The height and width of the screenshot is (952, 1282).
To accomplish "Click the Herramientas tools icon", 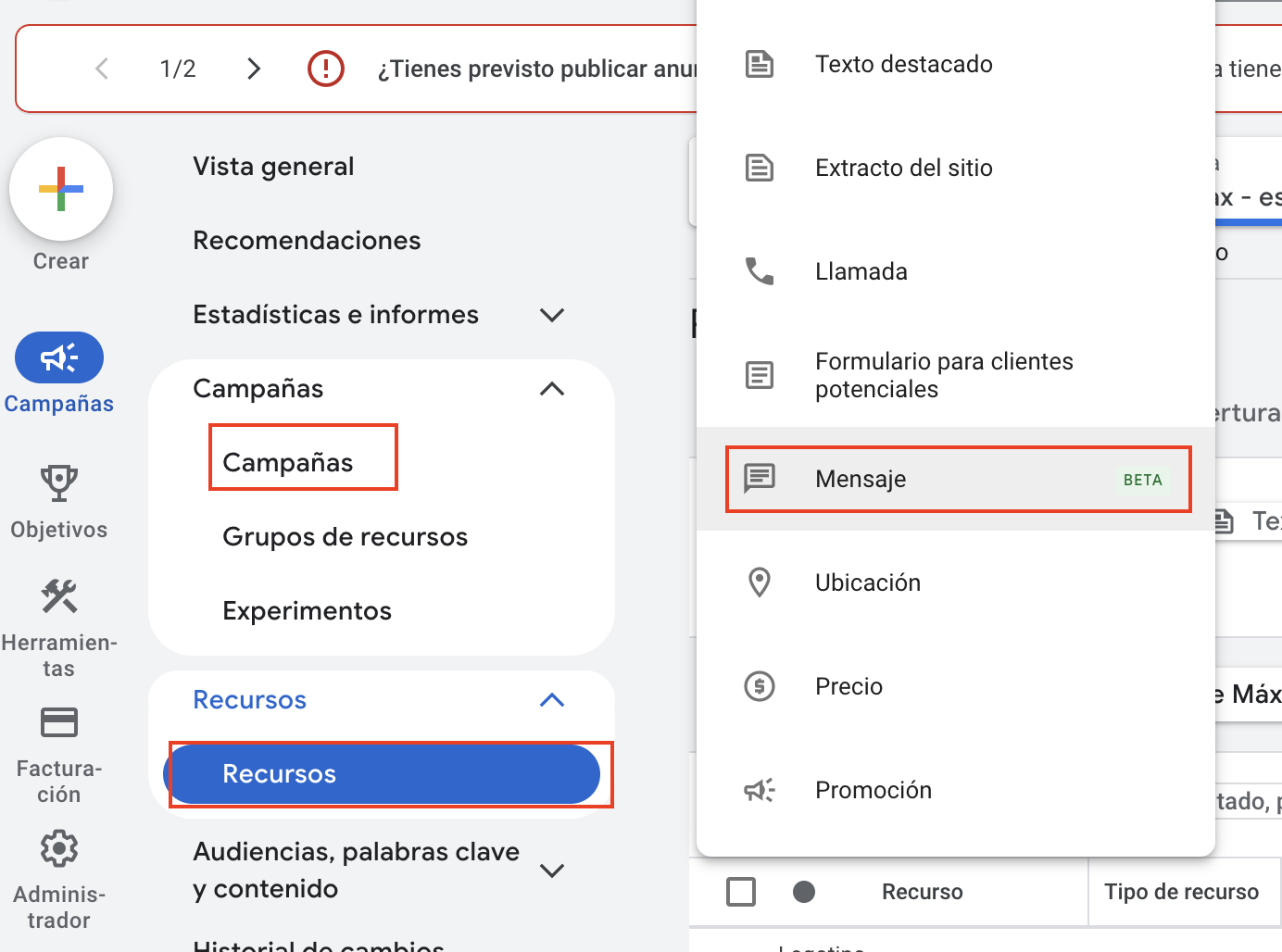I will point(58,597).
